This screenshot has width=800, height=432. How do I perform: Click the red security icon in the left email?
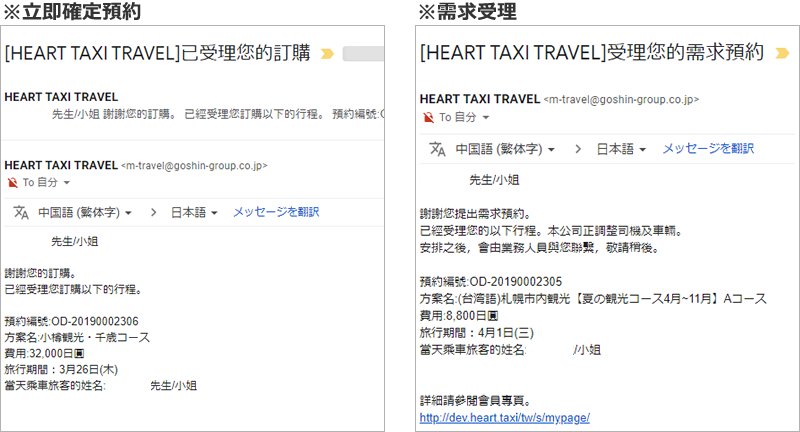click(x=13, y=182)
